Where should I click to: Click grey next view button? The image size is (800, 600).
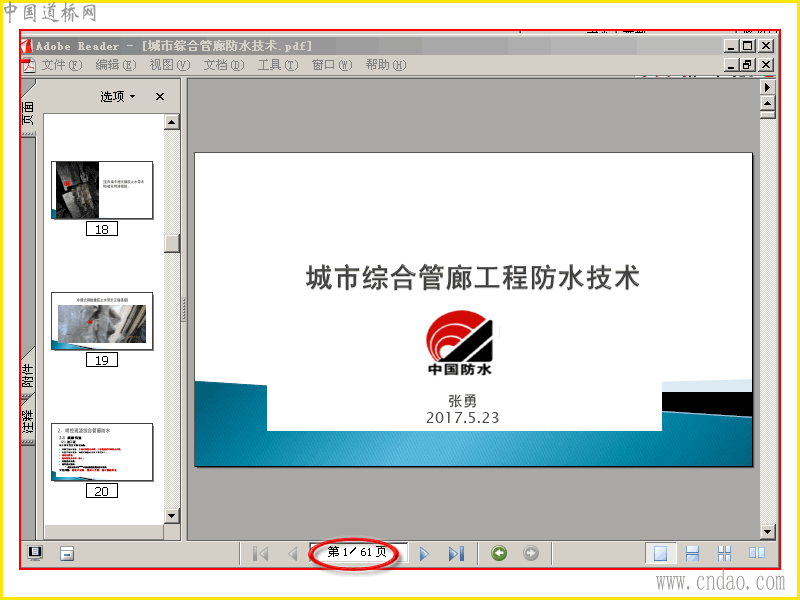pyautogui.click(x=531, y=553)
